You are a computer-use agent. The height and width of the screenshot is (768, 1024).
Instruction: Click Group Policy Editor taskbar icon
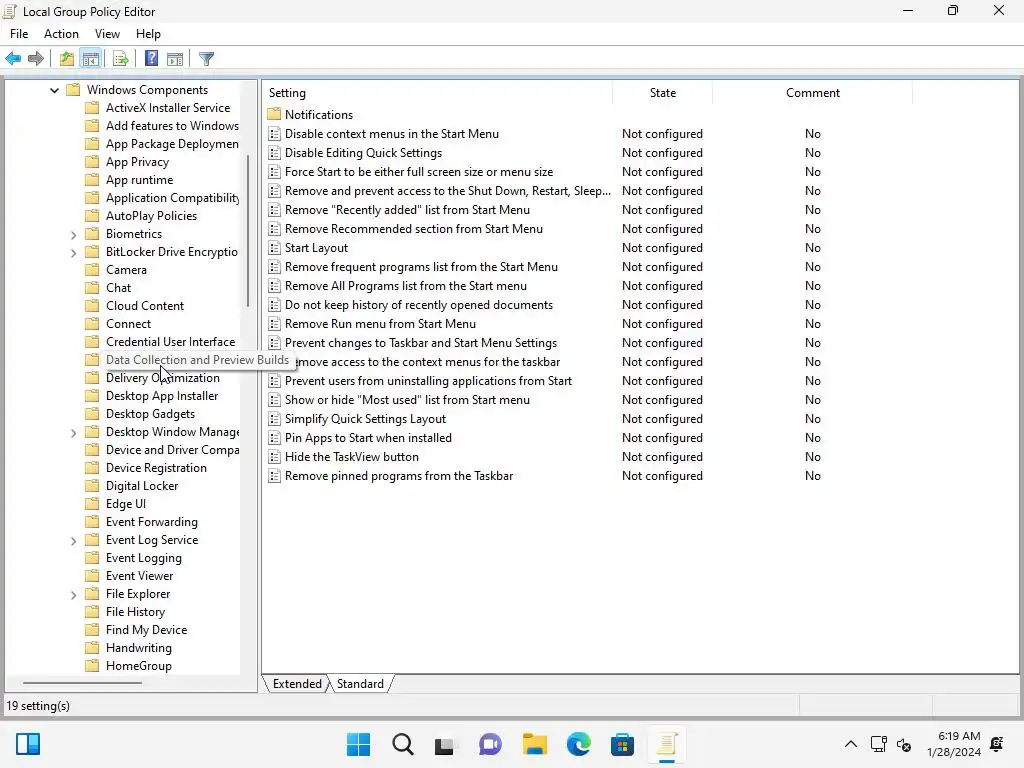[667, 744]
